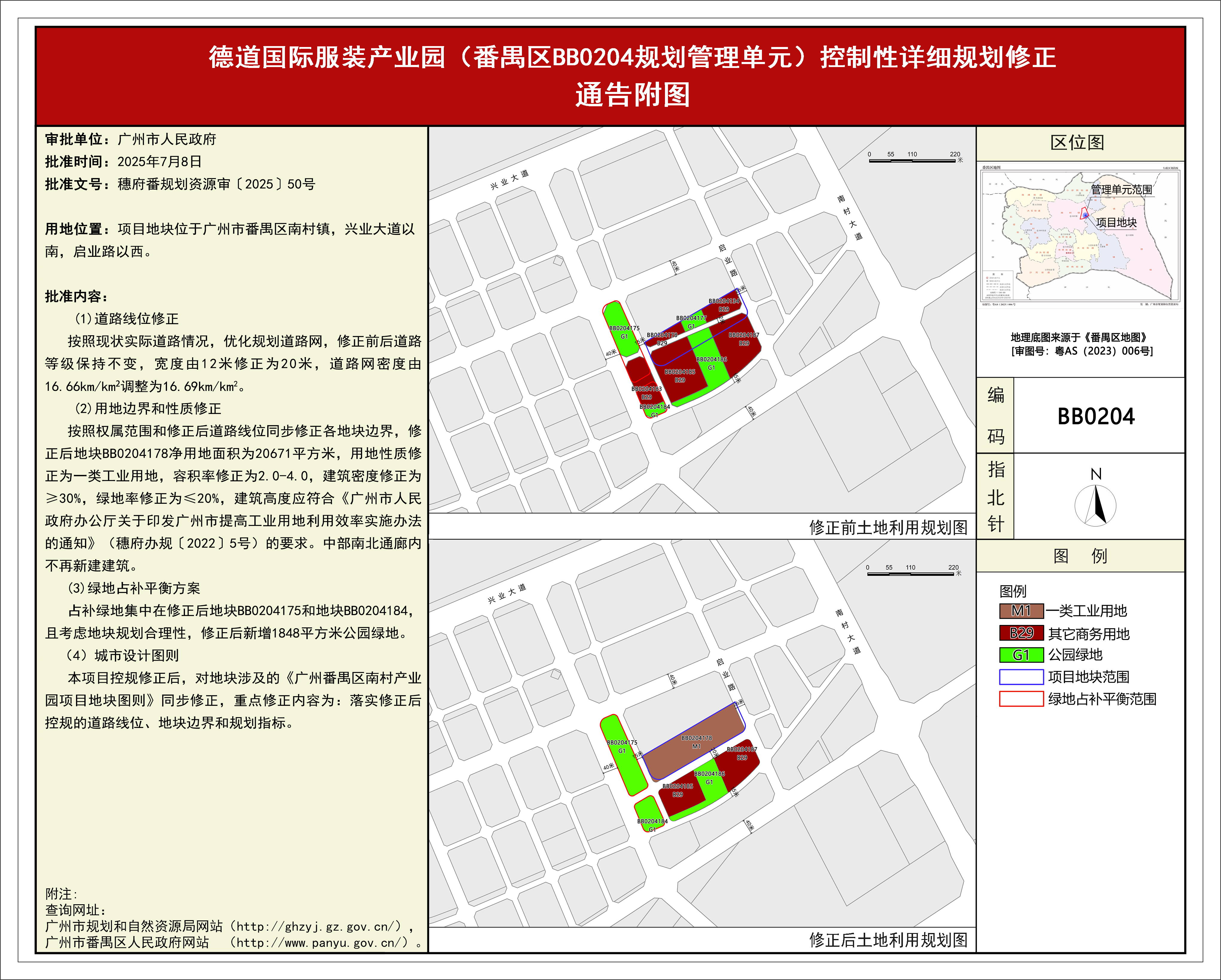Click the red 绿地占补平衡范围 legend box
The width and height of the screenshot is (1221, 980).
tap(1021, 699)
